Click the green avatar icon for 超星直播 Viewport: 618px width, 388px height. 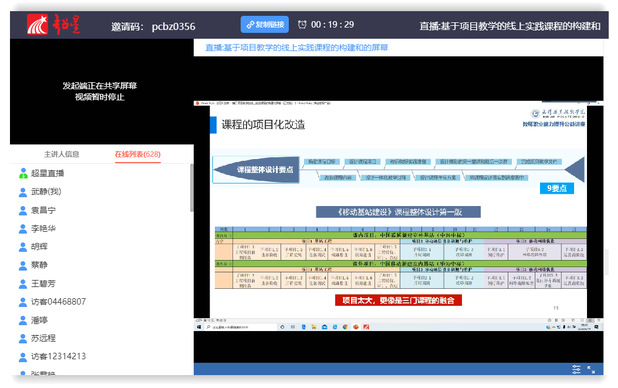tap(23, 173)
